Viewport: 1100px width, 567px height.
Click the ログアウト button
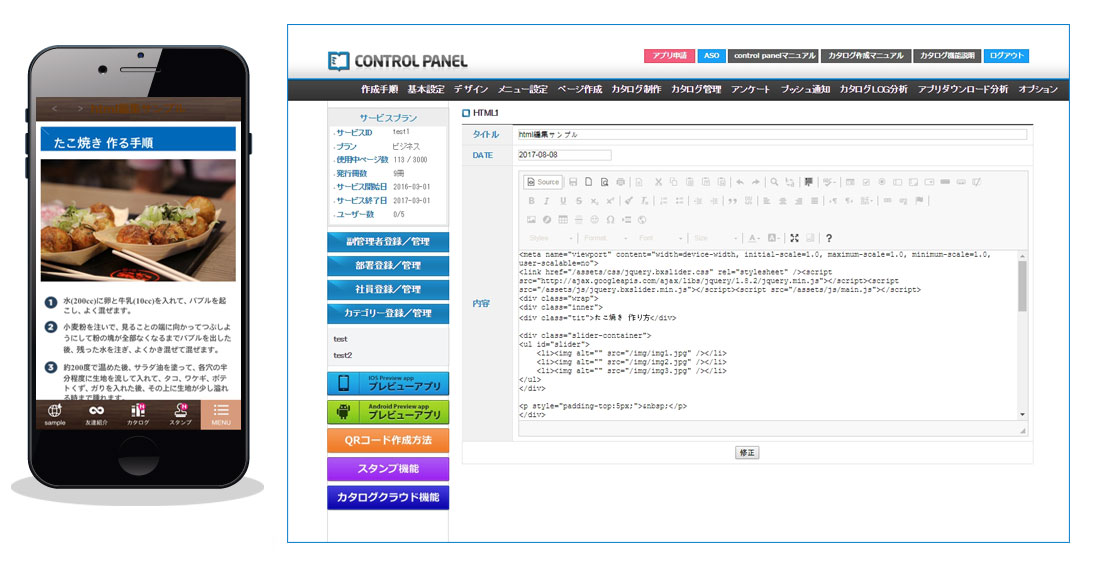(x=1006, y=56)
